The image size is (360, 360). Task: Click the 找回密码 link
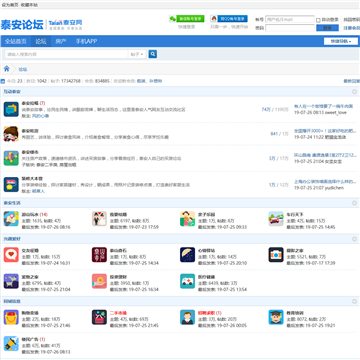(x=352, y=20)
